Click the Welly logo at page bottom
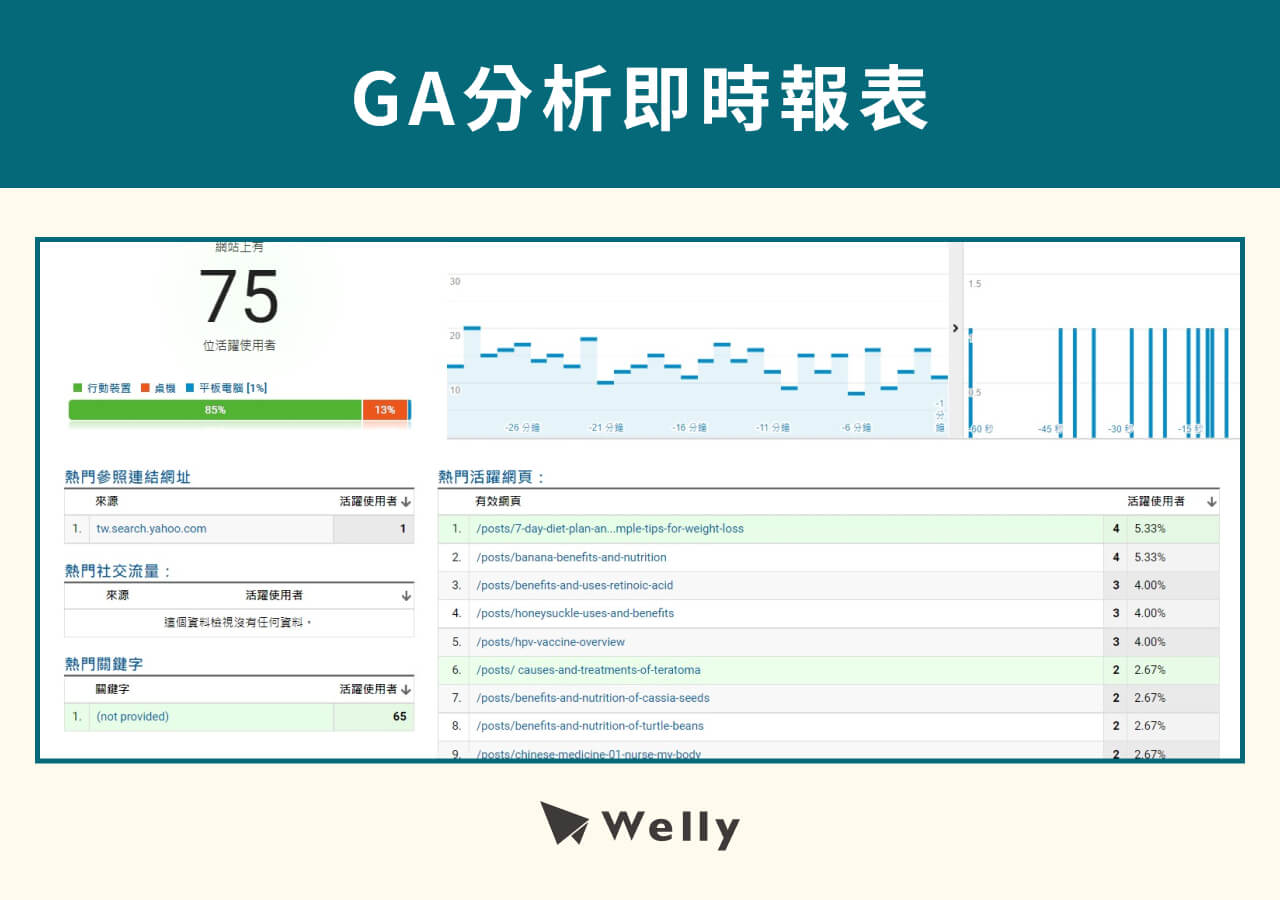The width and height of the screenshot is (1280, 900). point(640,826)
